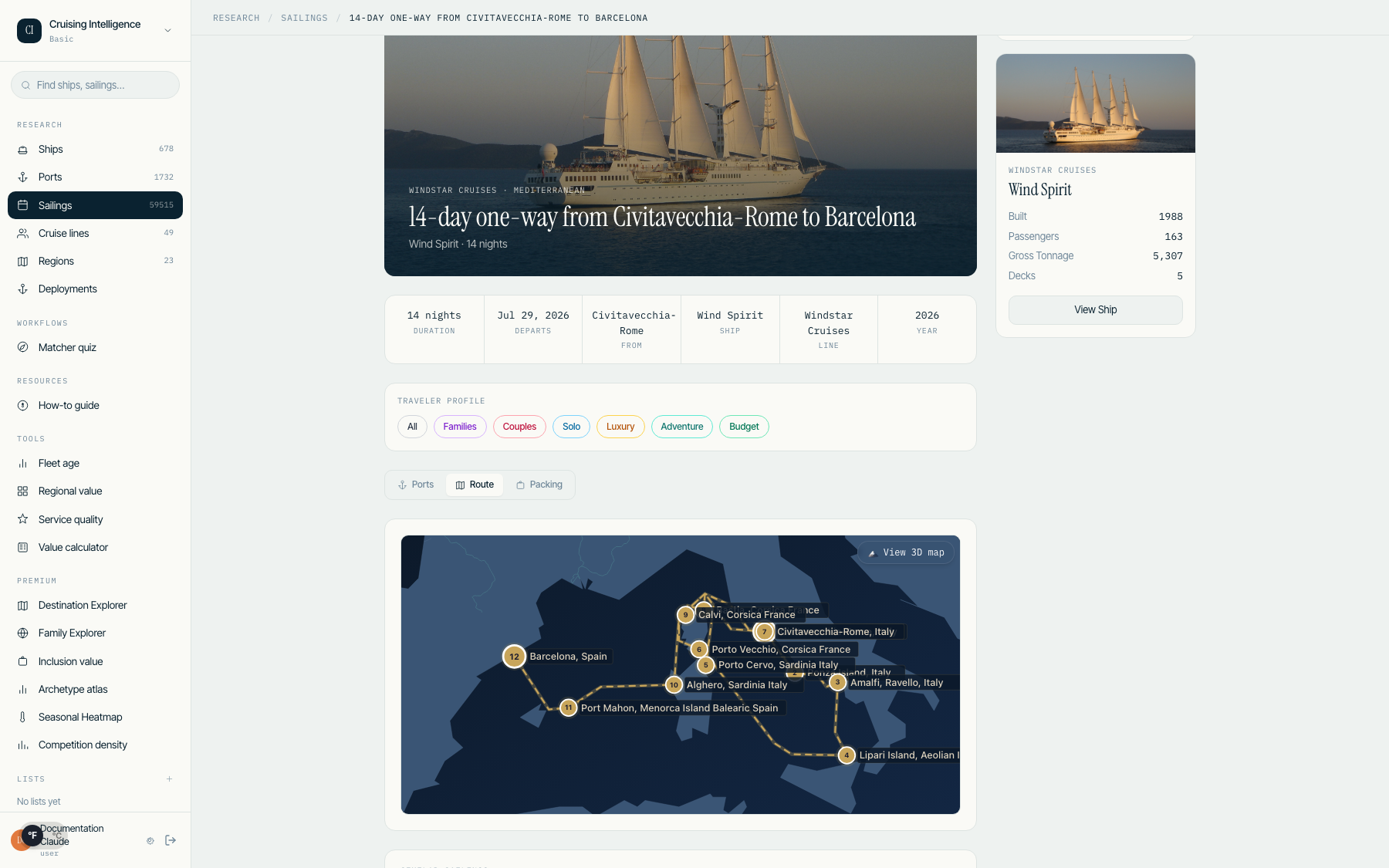Screen dimensions: 1389x868
Task: Click map marker 5 at Porto Cervo
Action: (705, 665)
